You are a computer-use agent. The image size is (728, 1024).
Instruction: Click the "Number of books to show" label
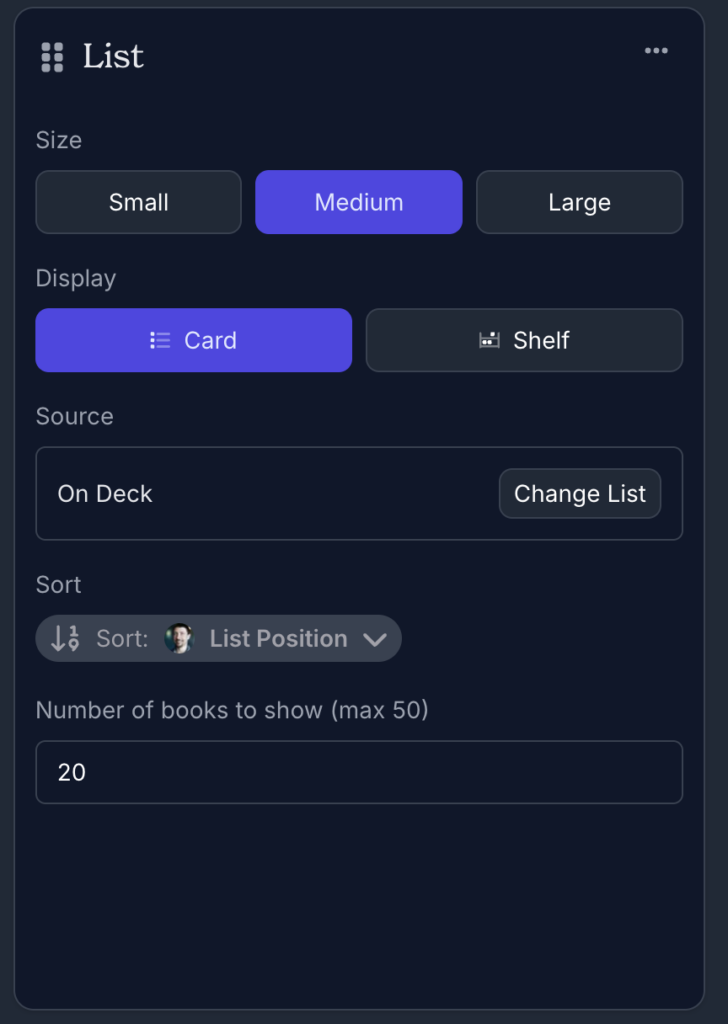coord(232,710)
